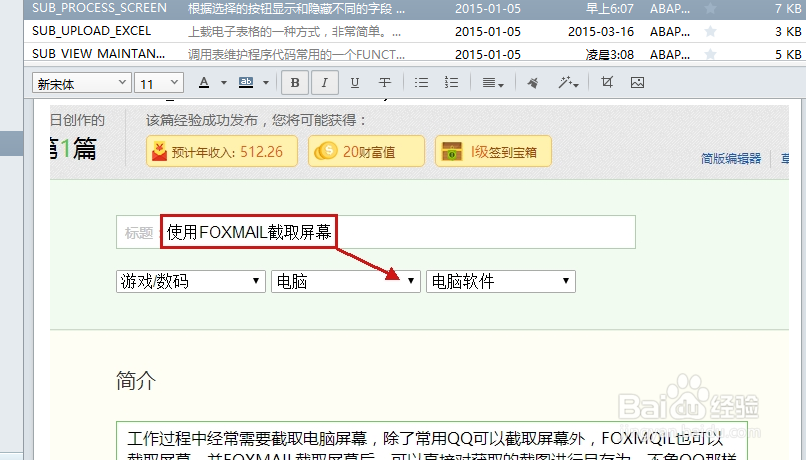
Task: Click the I级签到宝箱 badge
Action: pyautogui.click(x=493, y=152)
